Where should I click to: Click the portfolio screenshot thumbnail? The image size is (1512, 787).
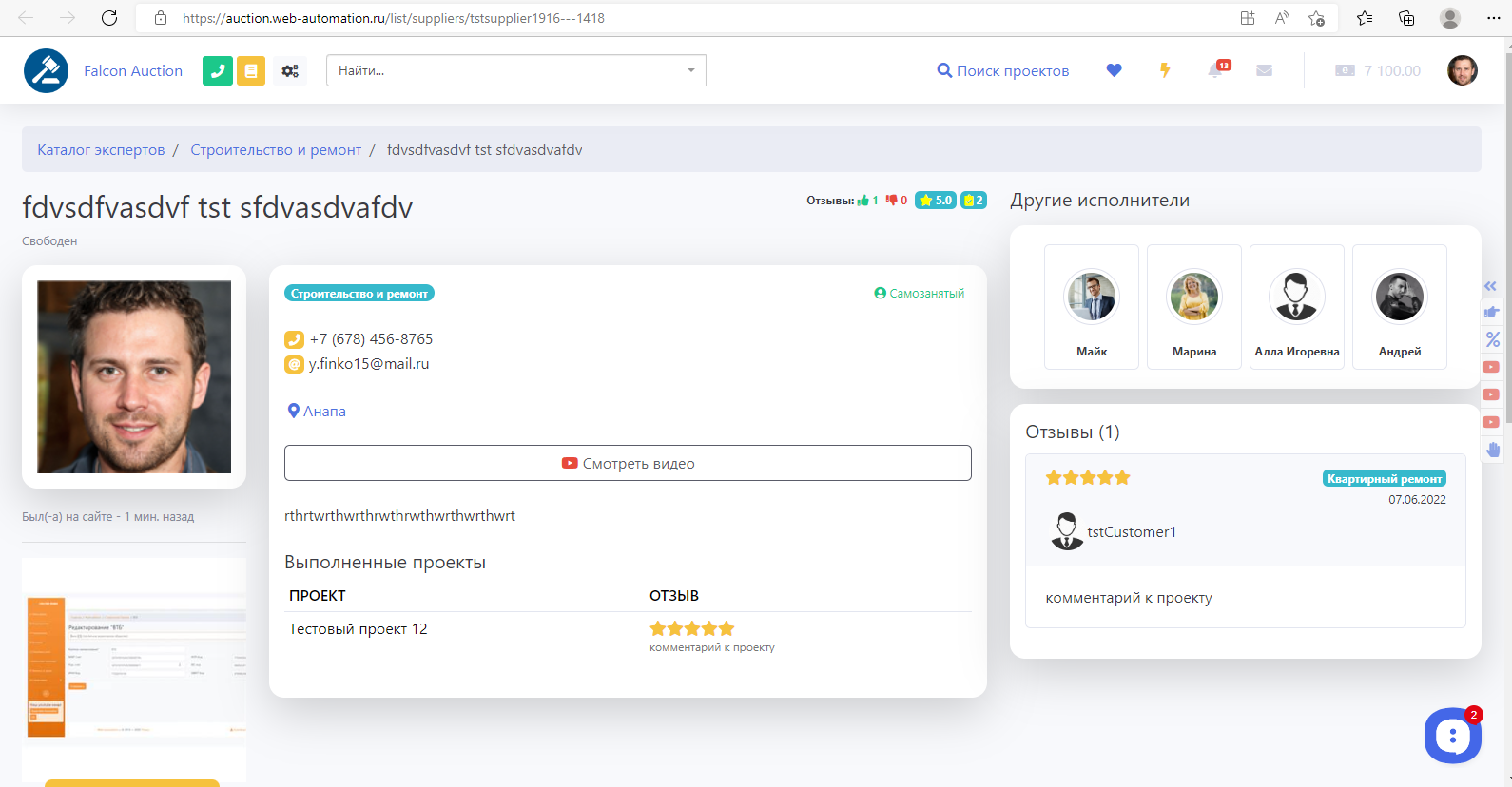tap(134, 656)
